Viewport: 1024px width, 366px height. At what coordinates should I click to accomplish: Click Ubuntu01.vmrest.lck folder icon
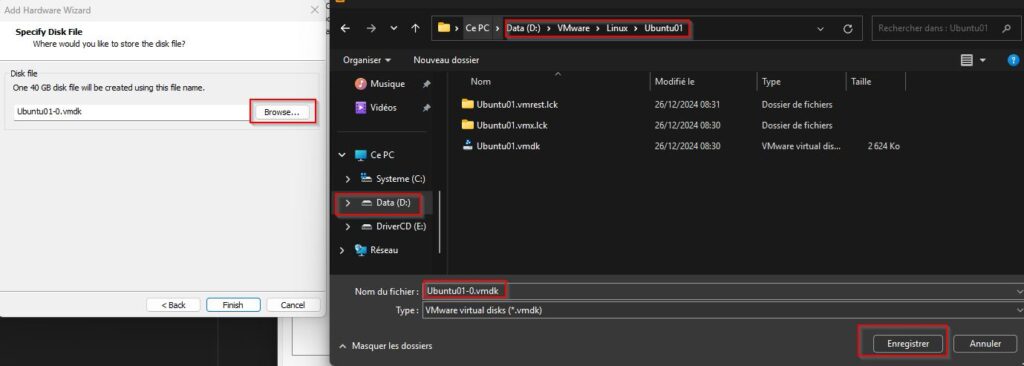click(468, 104)
